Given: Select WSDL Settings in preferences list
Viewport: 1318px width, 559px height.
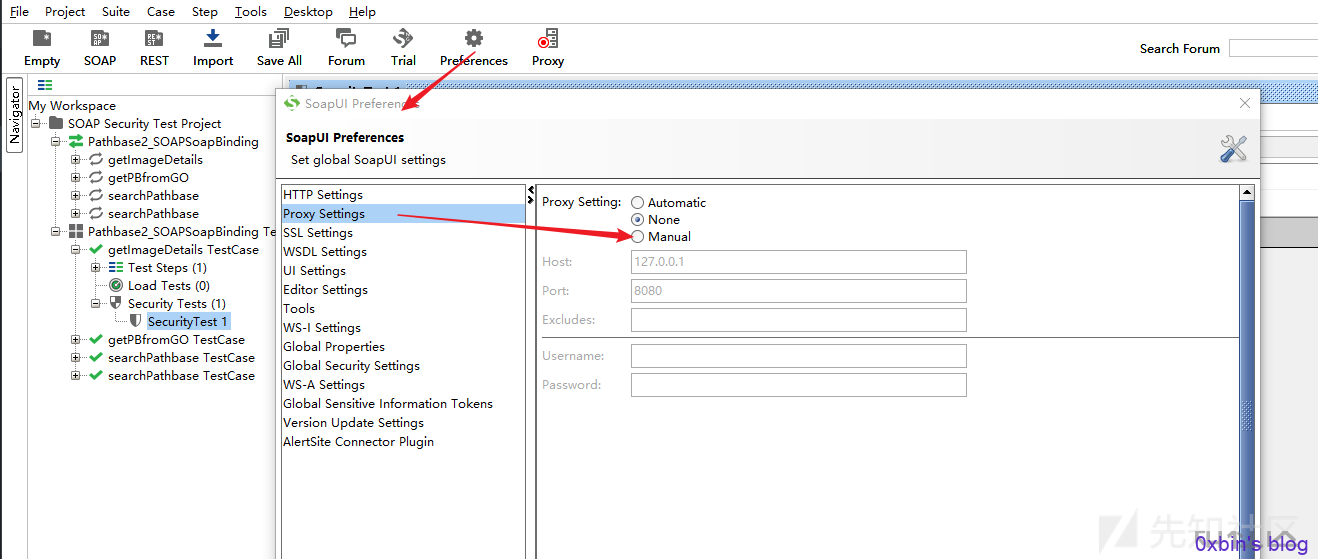Looking at the screenshot, I should [x=404, y=252].
